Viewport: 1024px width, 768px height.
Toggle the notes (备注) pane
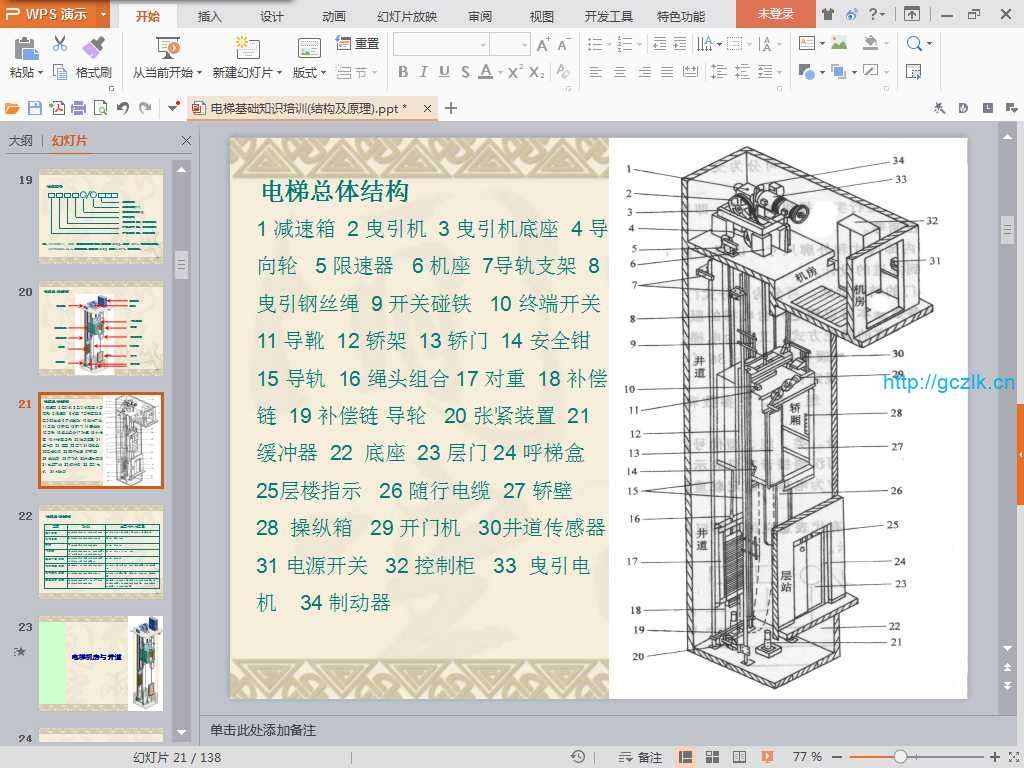click(x=640, y=757)
